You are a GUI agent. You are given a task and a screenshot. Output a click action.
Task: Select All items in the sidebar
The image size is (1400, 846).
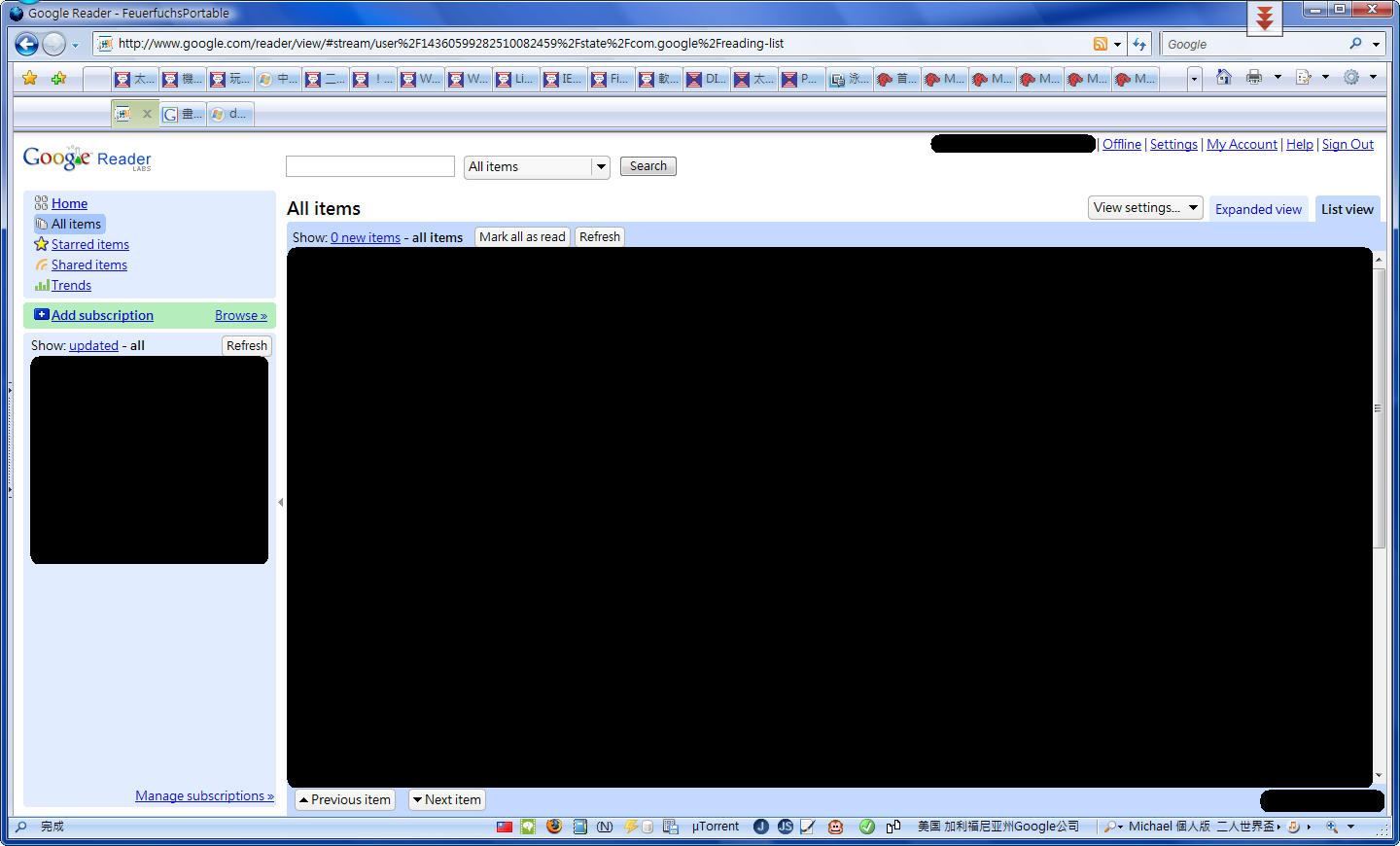76,224
